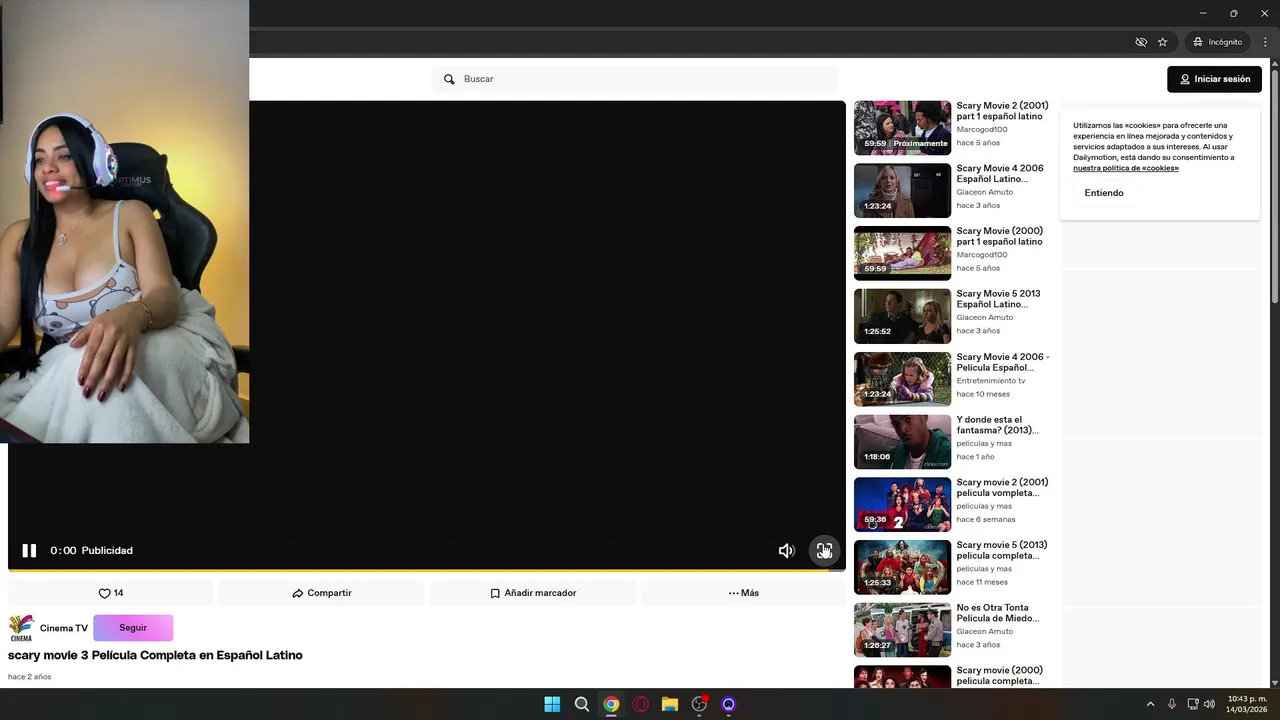Viewport: 1280px width, 720px height.
Task: Open the Incógnito profile indicator
Action: click(1217, 42)
